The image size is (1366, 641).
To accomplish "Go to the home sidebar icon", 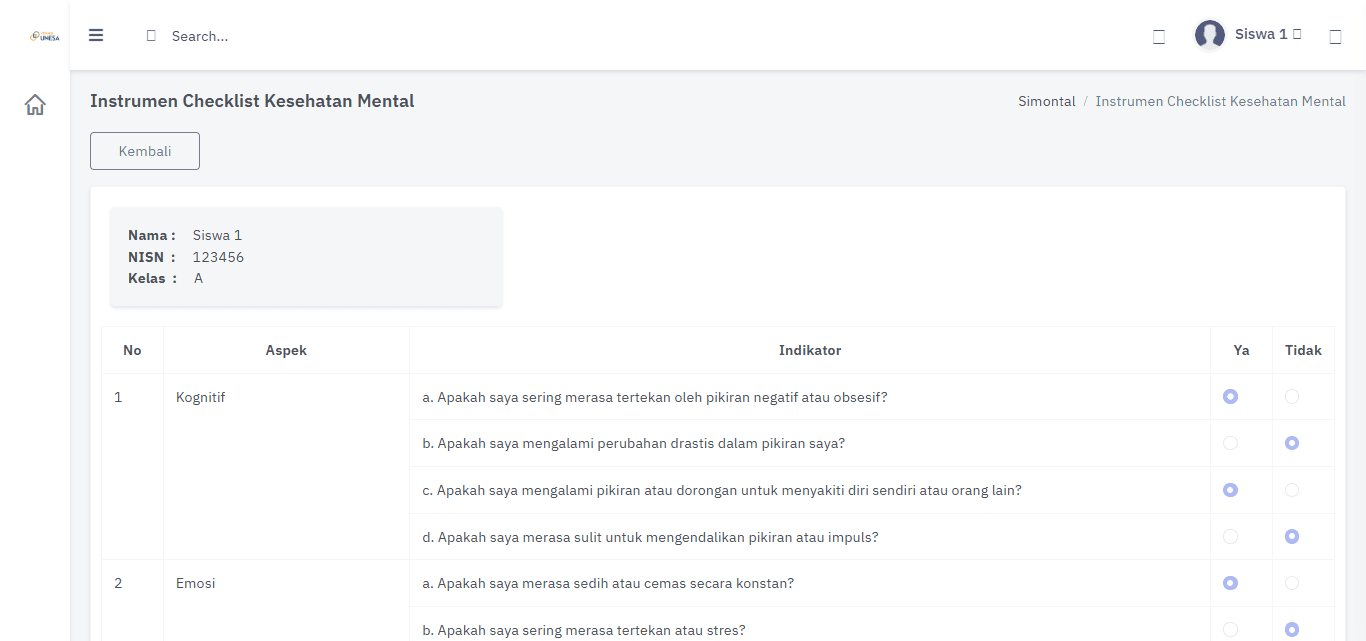I will (35, 104).
